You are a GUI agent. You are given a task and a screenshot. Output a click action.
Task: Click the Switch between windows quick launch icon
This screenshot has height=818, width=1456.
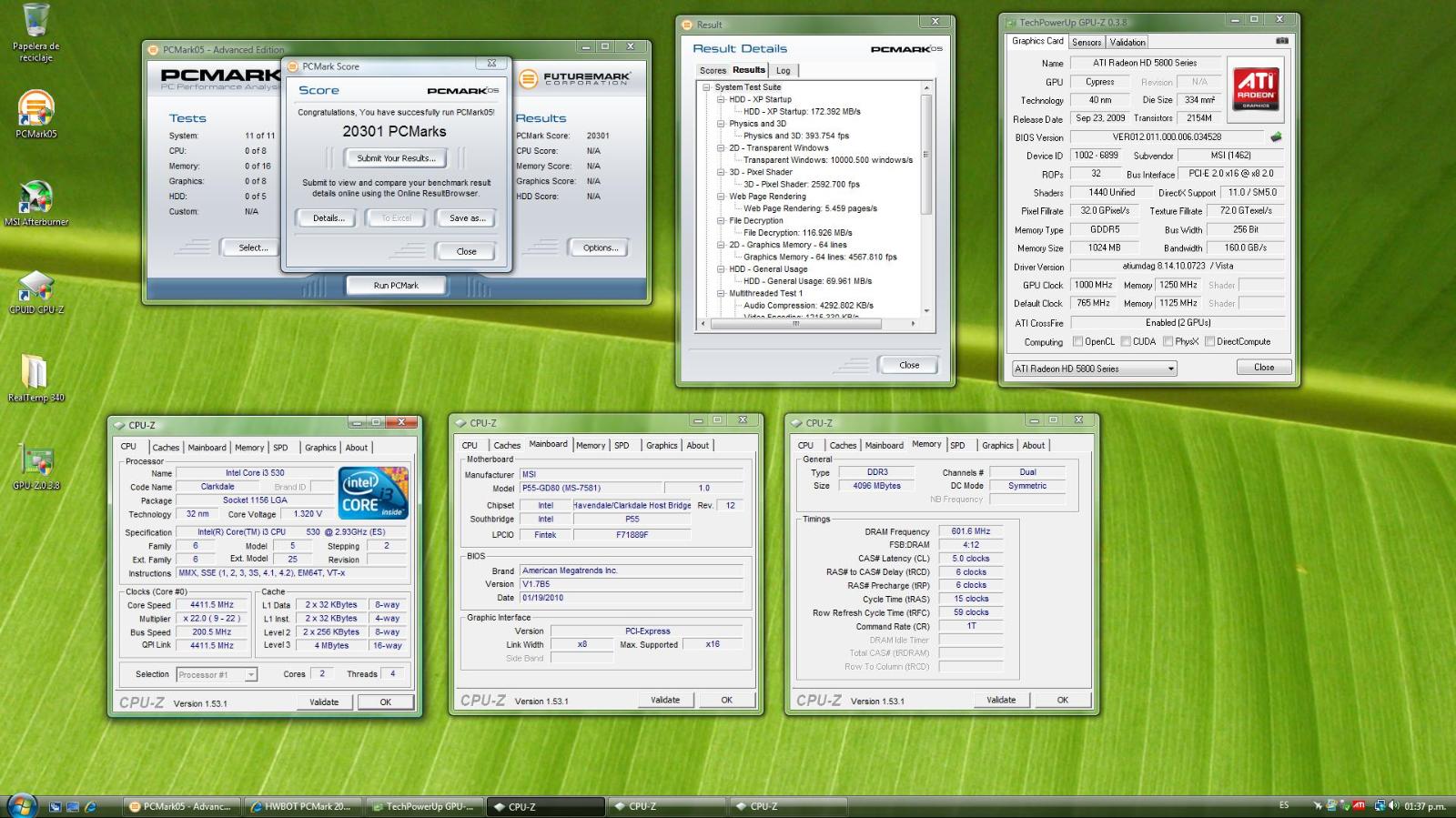point(73,806)
